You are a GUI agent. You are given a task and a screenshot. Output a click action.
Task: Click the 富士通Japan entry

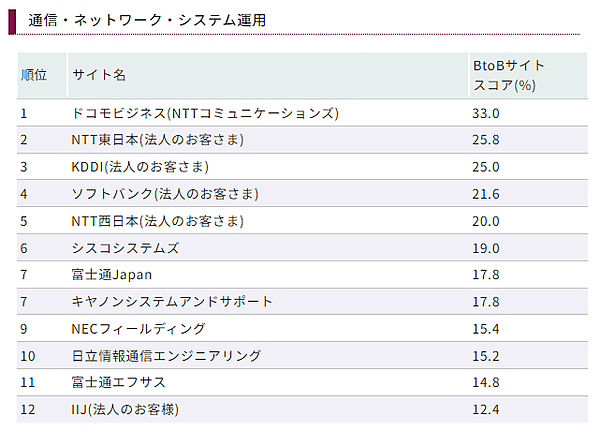(x=111, y=274)
